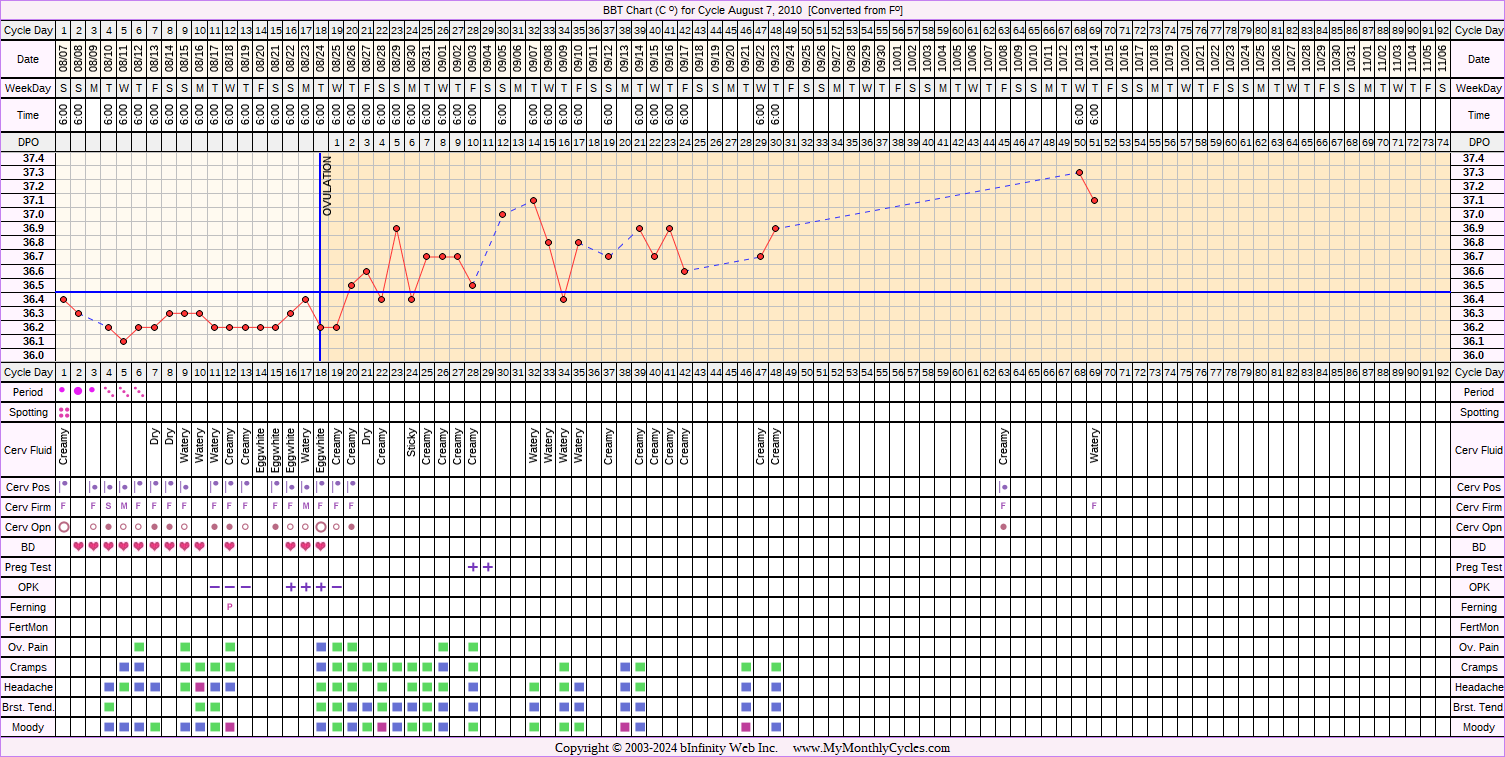Click the Cerv Pos marker on cycle day 63
The width and height of the screenshot is (1505, 757).
1003,487
